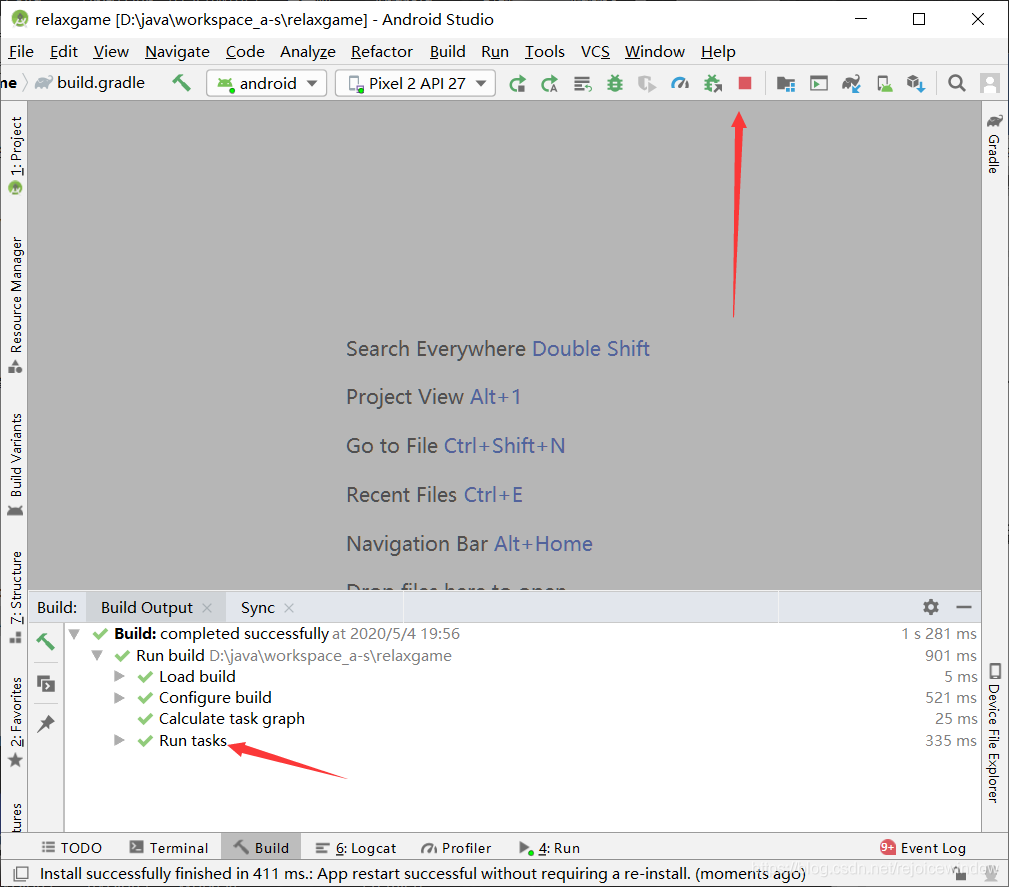Image resolution: width=1009 pixels, height=887 pixels.
Task: Open Build panel settings gear
Action: [x=930, y=606]
